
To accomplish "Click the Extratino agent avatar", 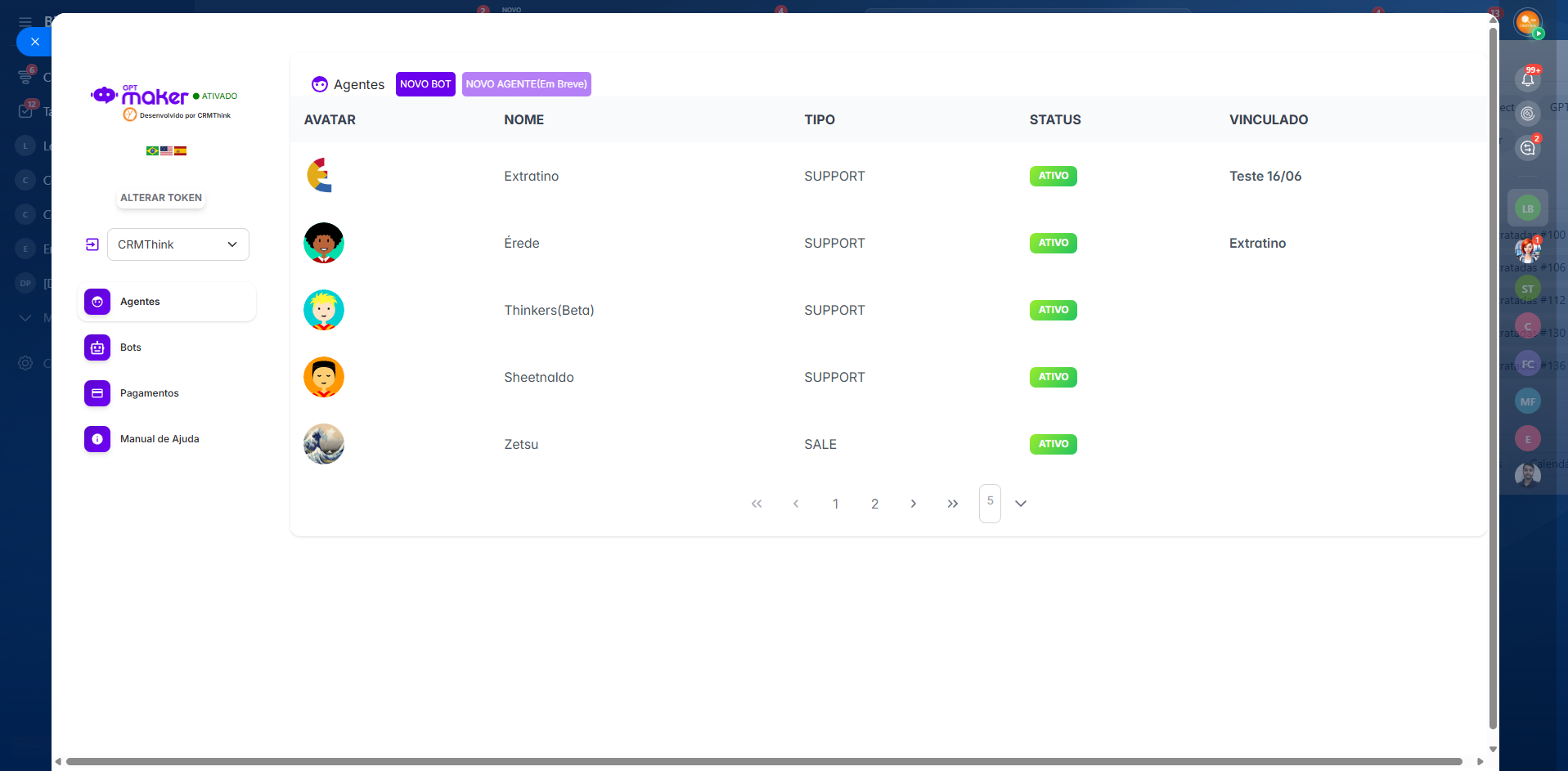I will pyautogui.click(x=323, y=176).
